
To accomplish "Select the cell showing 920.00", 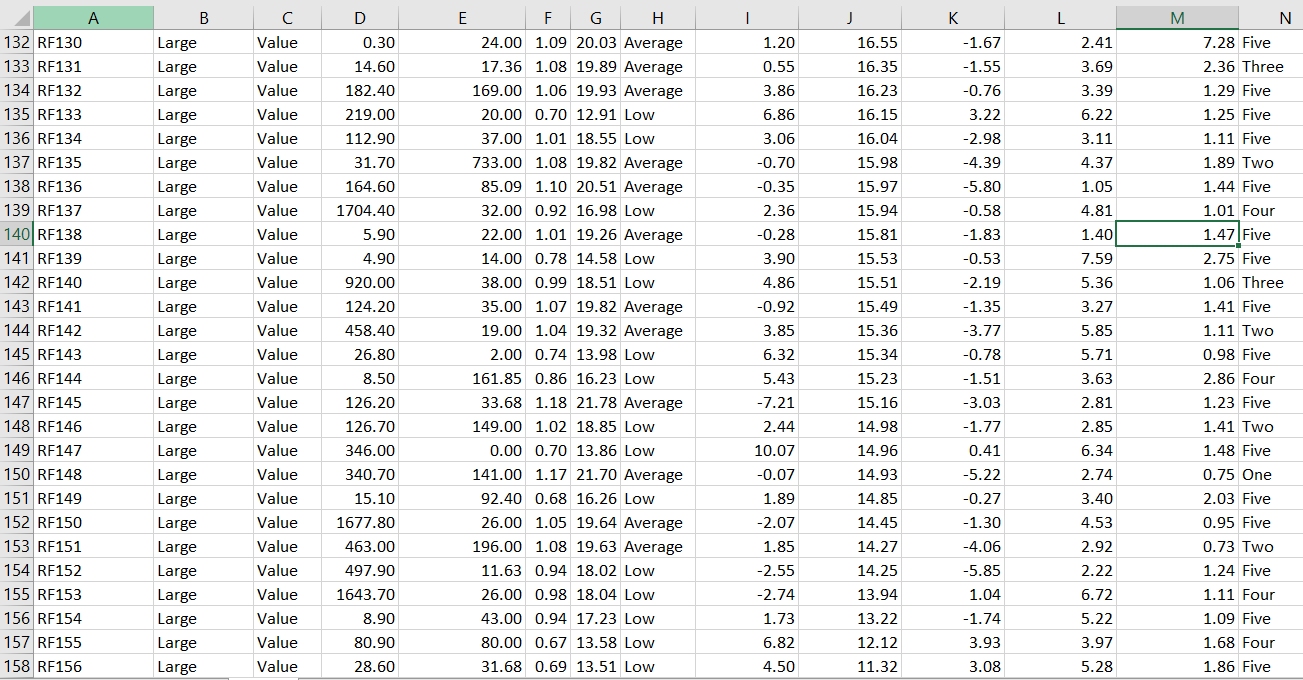I will pos(360,282).
